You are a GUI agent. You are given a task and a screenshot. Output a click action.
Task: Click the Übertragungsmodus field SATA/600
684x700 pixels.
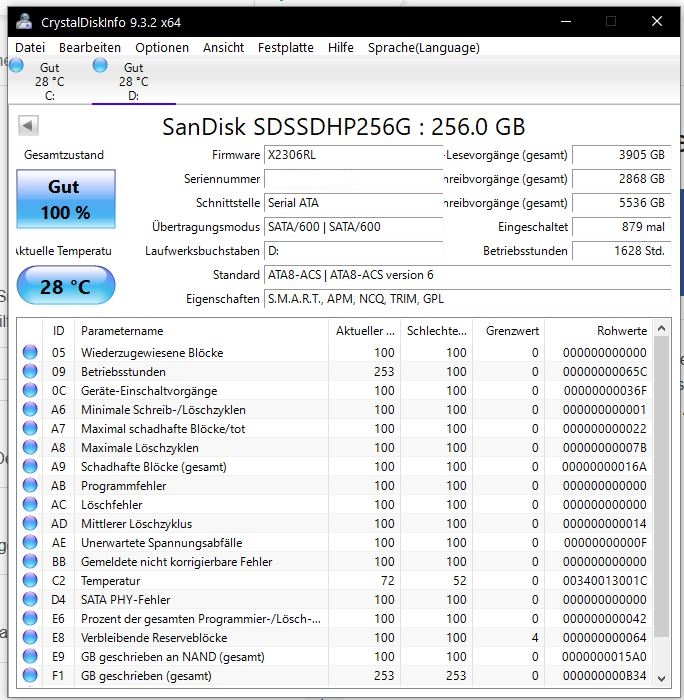353,227
